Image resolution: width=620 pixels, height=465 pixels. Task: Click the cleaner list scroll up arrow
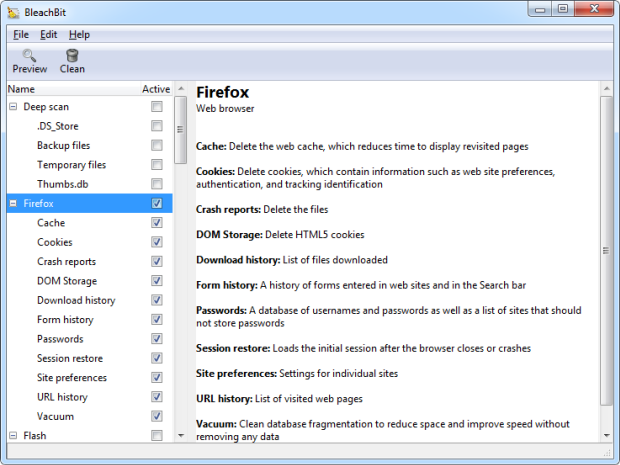point(181,89)
